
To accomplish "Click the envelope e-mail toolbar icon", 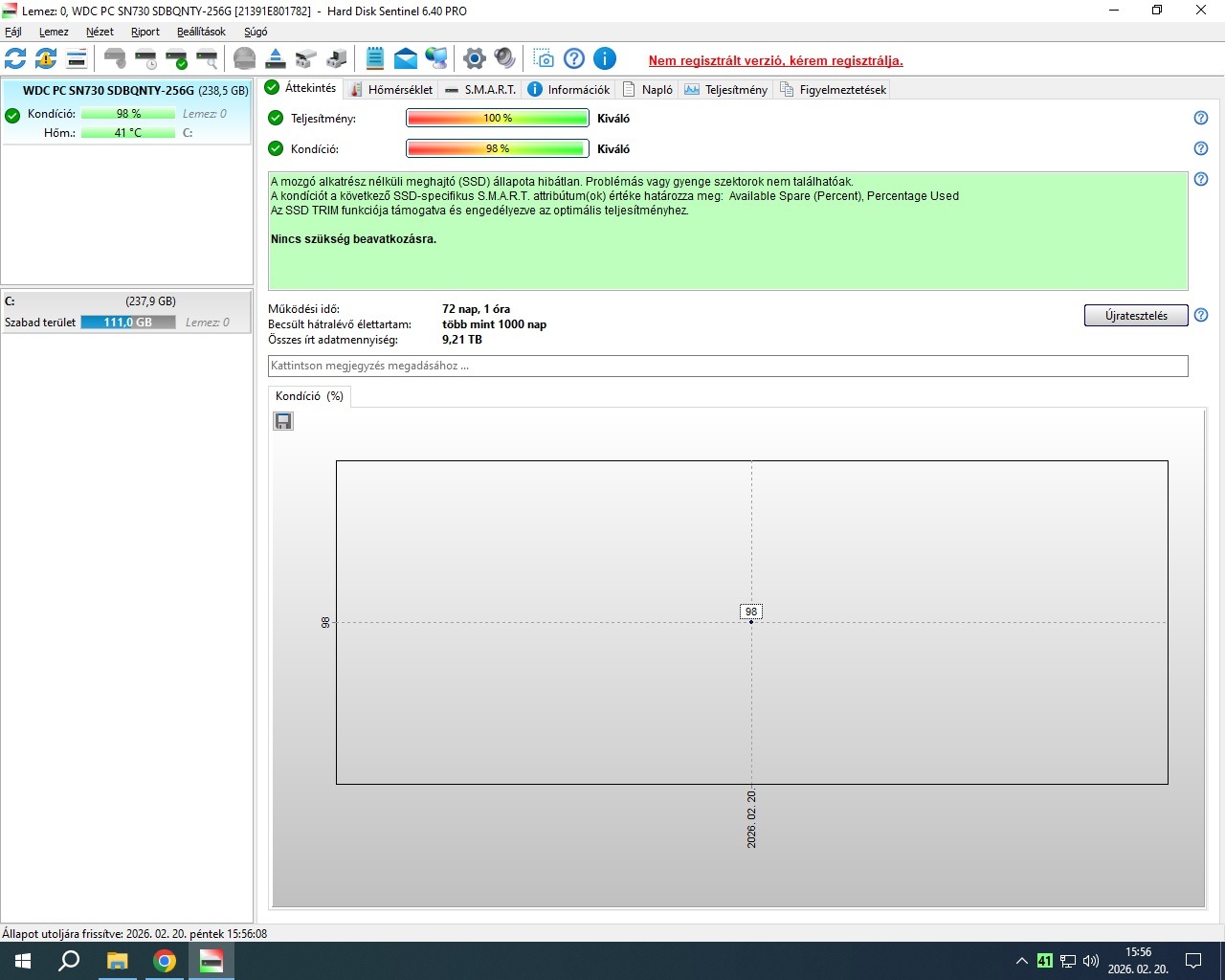I will (406, 59).
